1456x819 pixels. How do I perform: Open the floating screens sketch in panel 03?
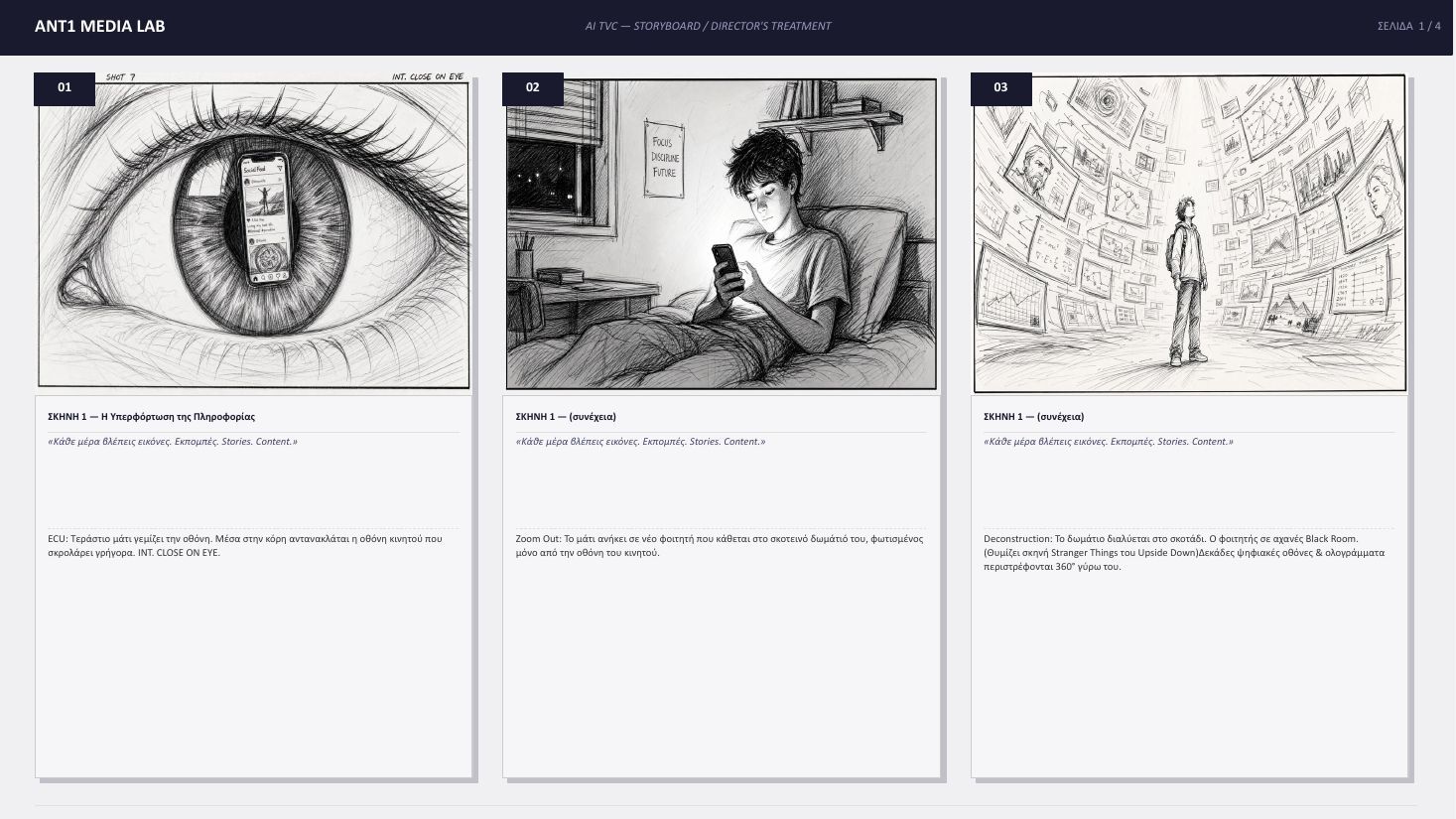pyautogui.click(x=1189, y=234)
